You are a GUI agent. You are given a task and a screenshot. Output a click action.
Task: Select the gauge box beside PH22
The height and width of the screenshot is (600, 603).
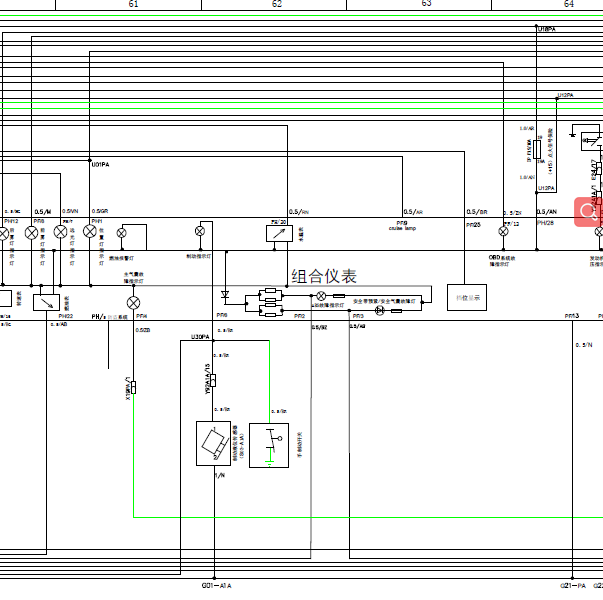[47, 302]
